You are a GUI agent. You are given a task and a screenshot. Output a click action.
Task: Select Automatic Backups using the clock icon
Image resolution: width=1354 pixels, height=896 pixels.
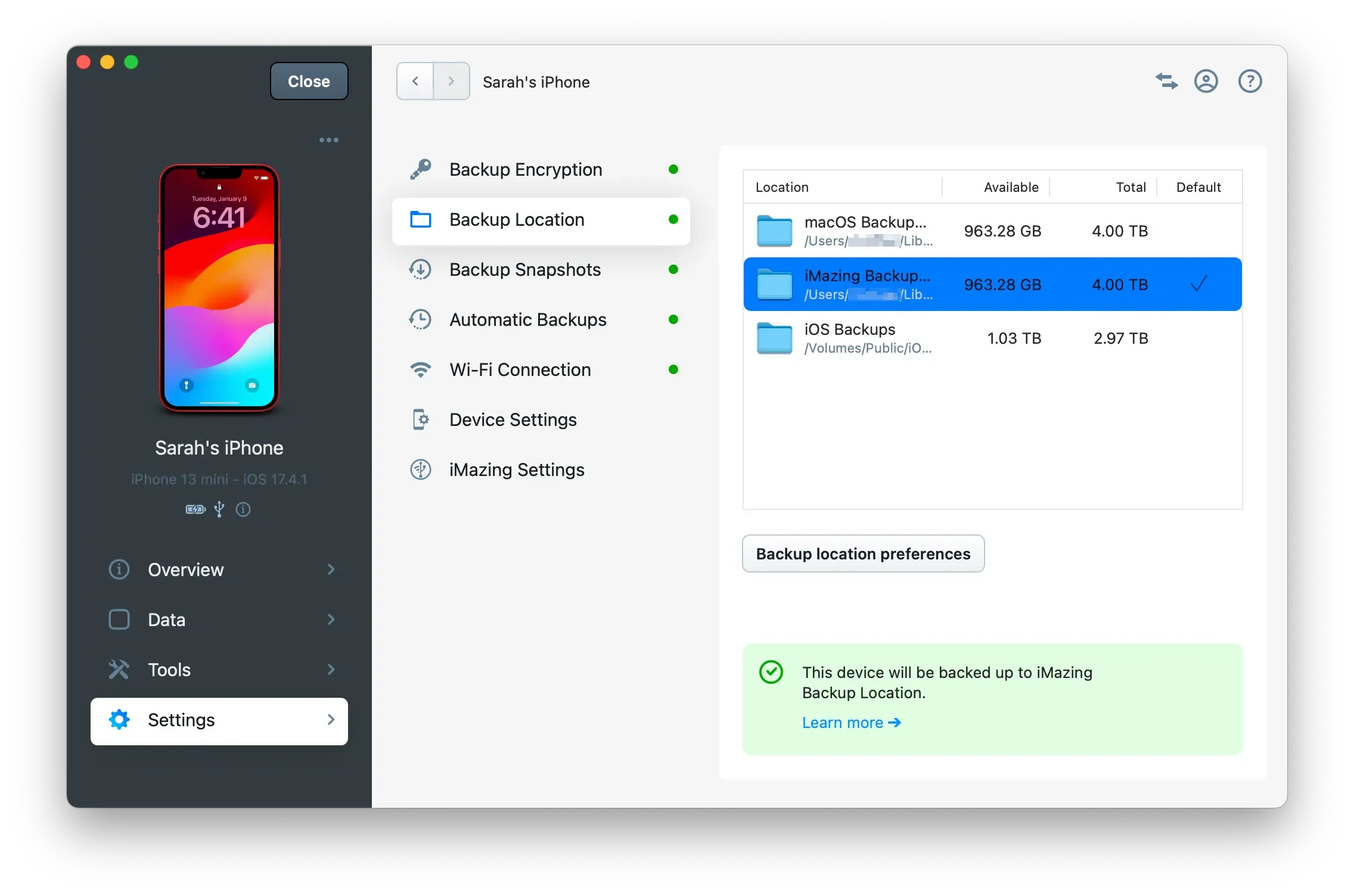coord(421,319)
